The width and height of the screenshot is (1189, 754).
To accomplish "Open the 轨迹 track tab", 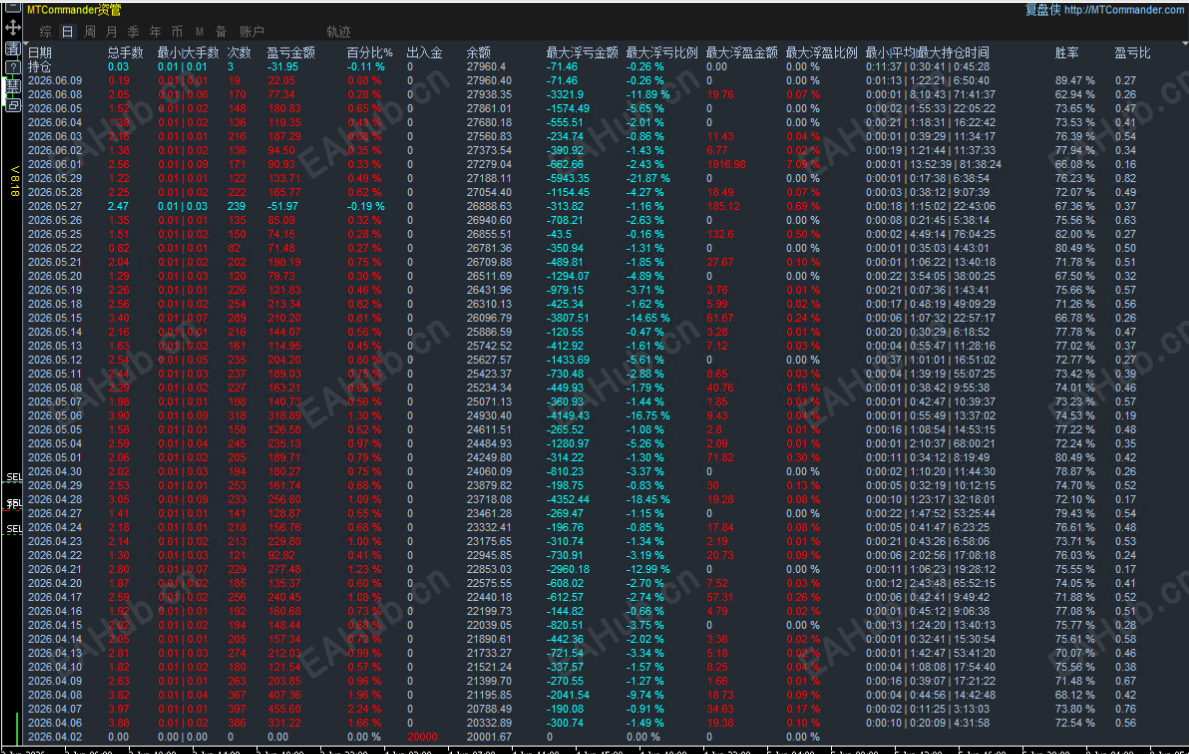I will [x=339, y=31].
